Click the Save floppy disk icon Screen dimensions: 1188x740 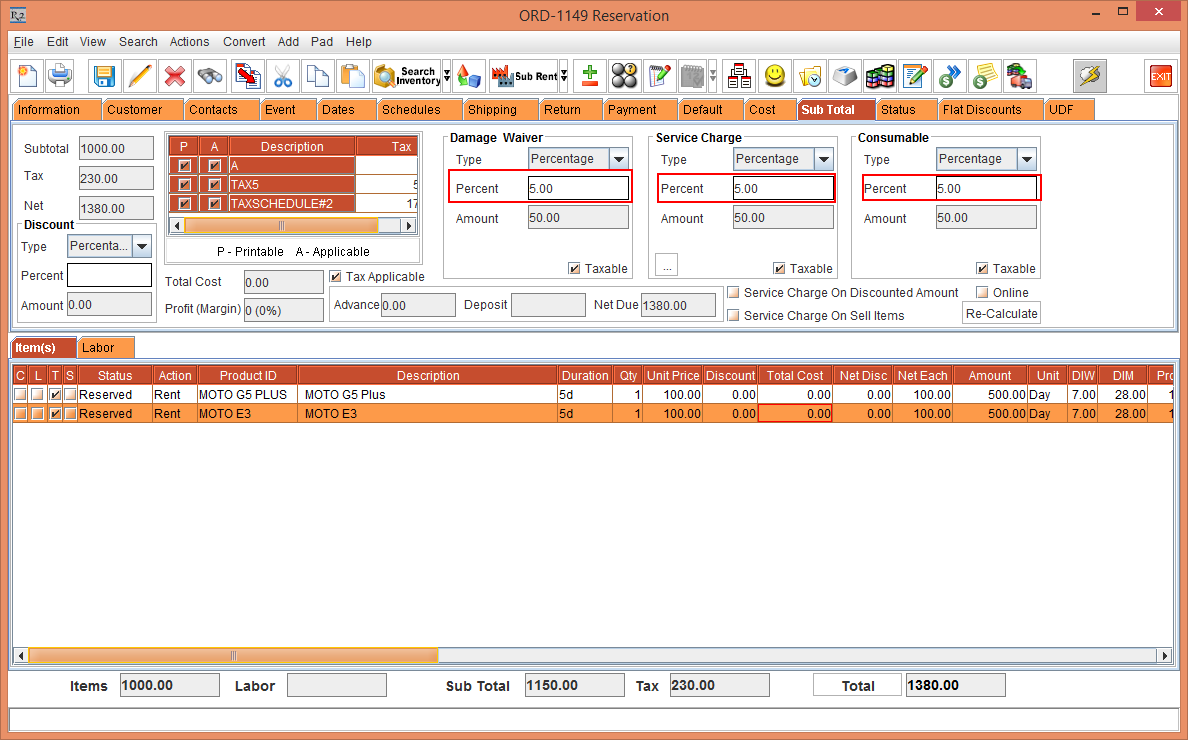pos(104,76)
